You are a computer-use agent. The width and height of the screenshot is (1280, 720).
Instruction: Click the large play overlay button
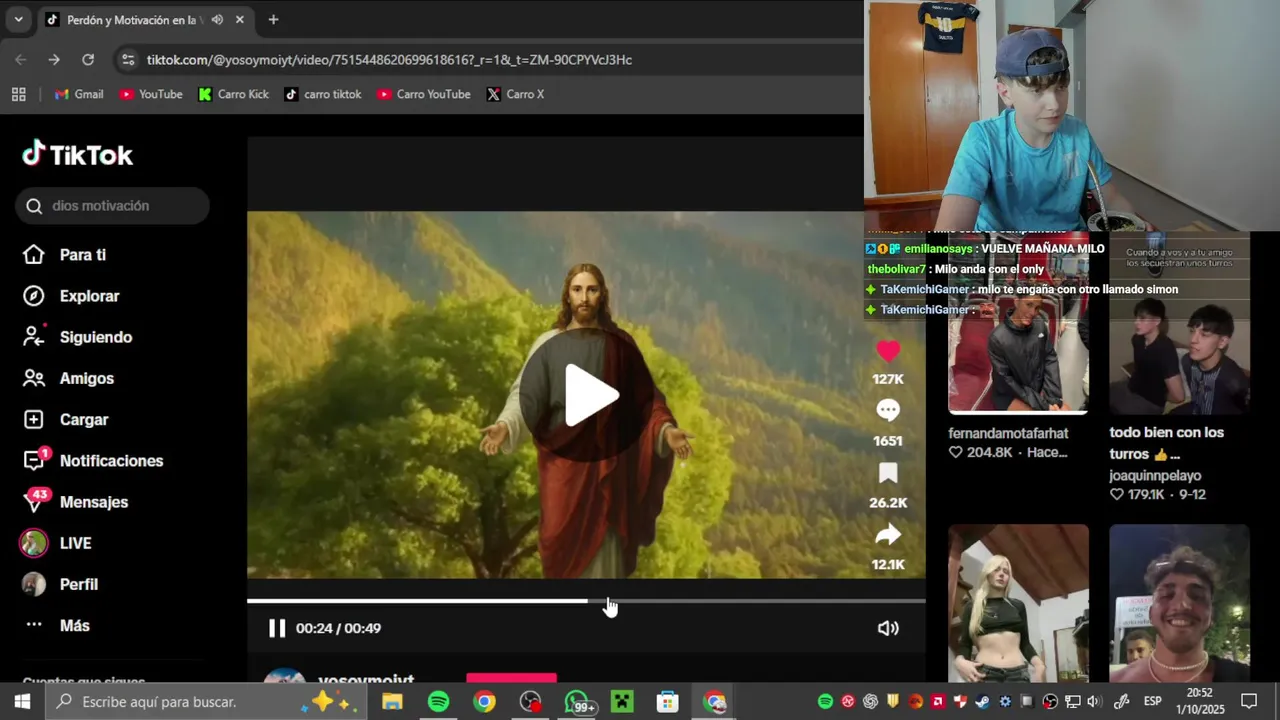587,395
